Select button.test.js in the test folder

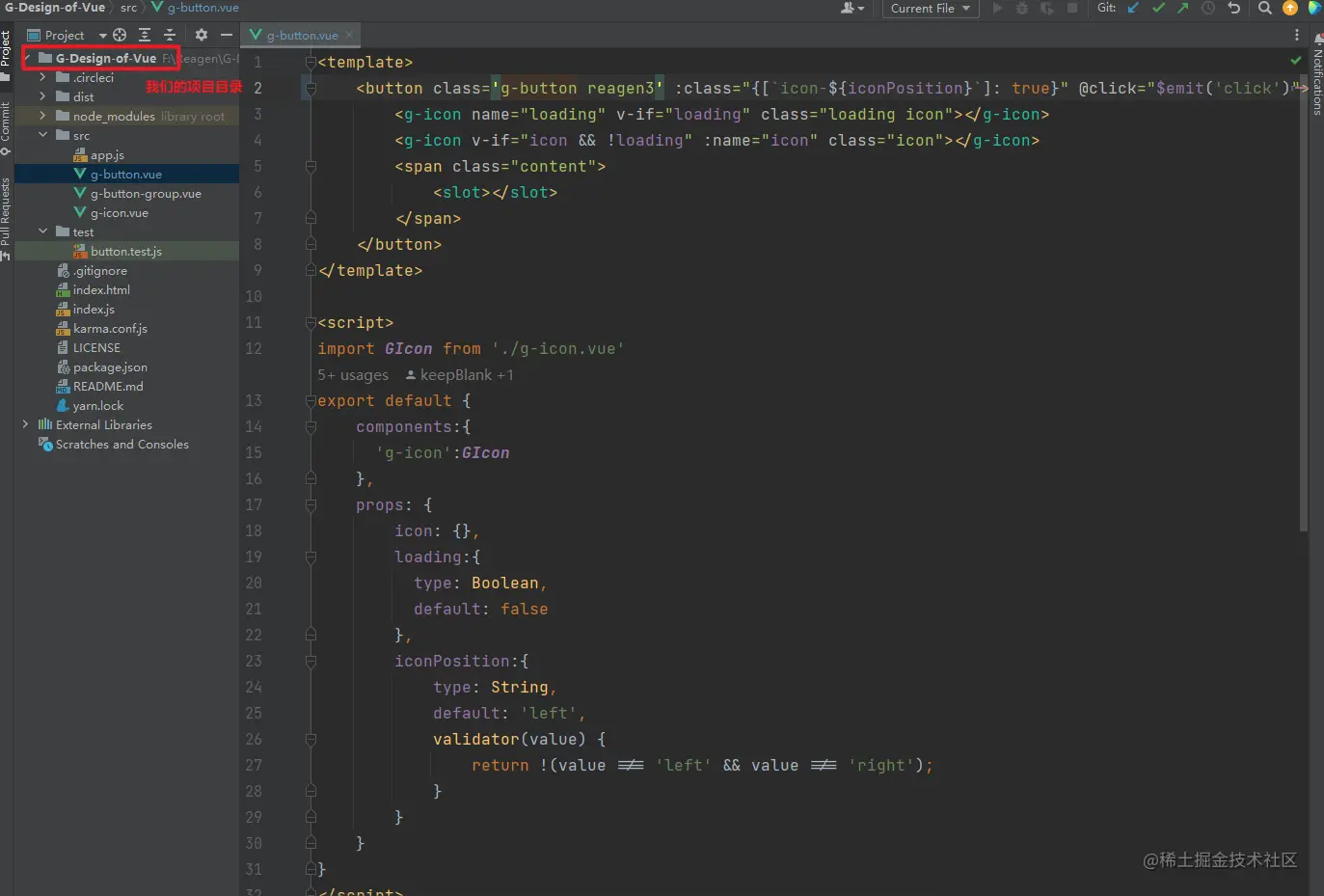[127, 251]
